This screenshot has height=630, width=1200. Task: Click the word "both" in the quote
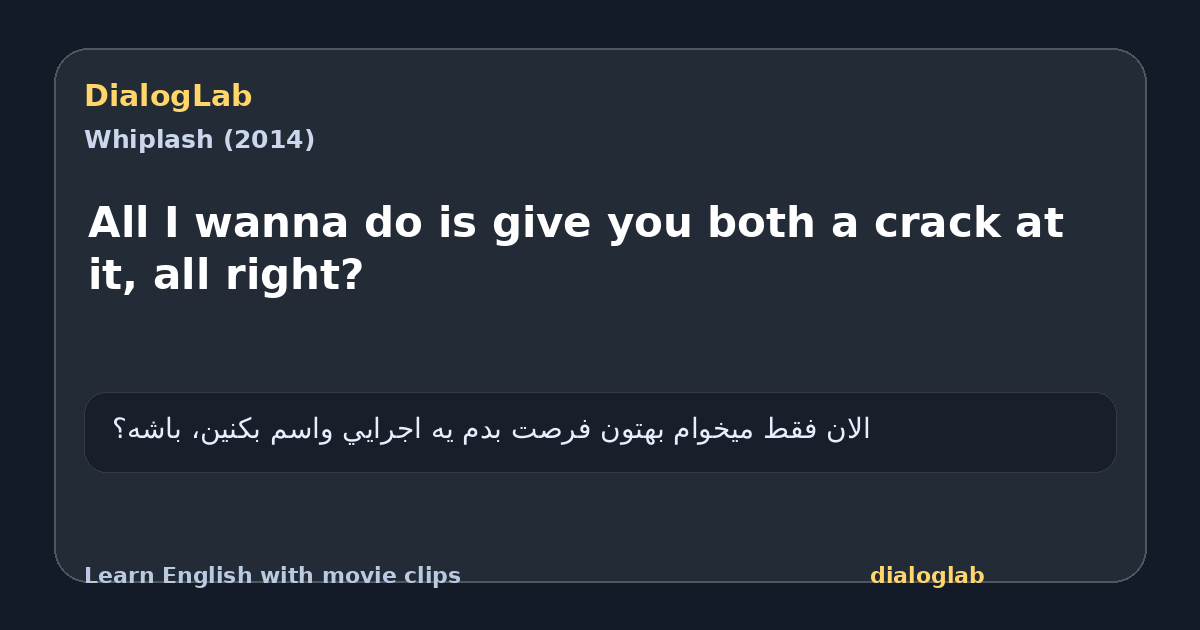pos(760,223)
